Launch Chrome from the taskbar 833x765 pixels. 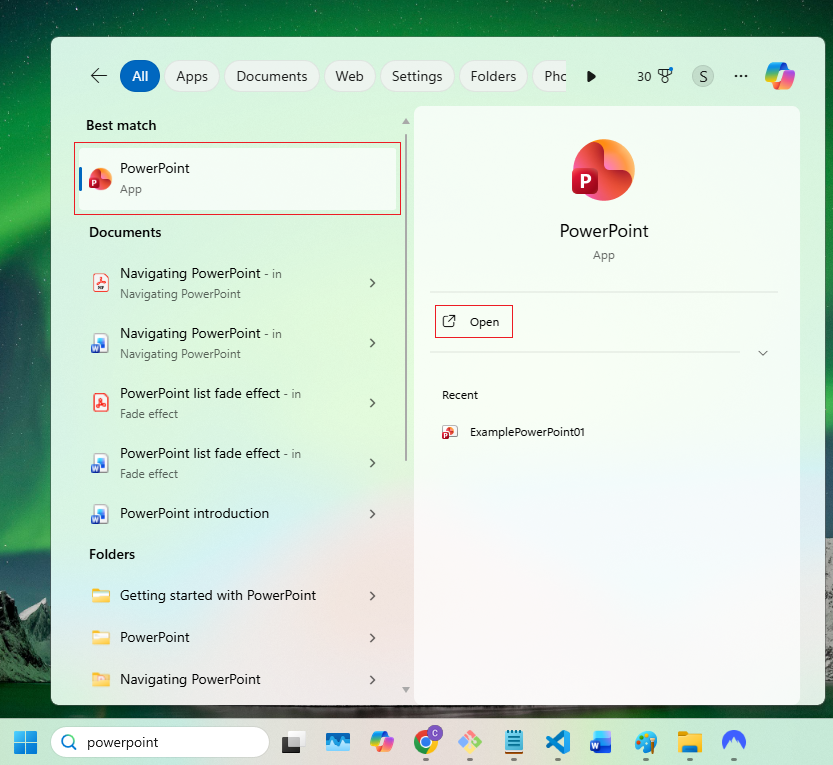(426, 742)
